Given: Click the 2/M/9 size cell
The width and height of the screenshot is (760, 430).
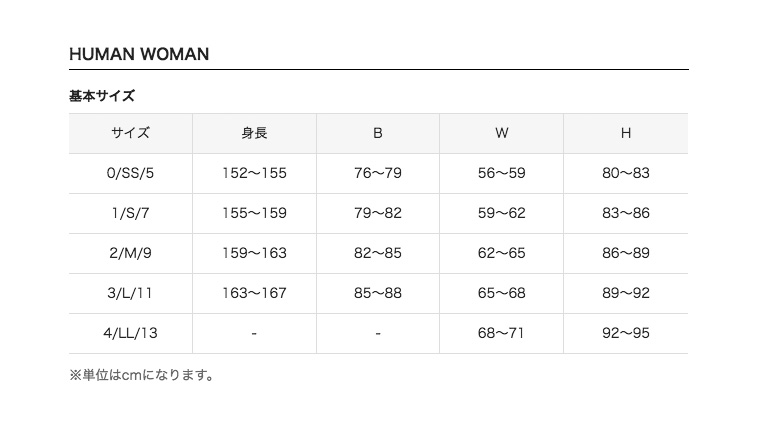Looking at the screenshot, I should (130, 253).
